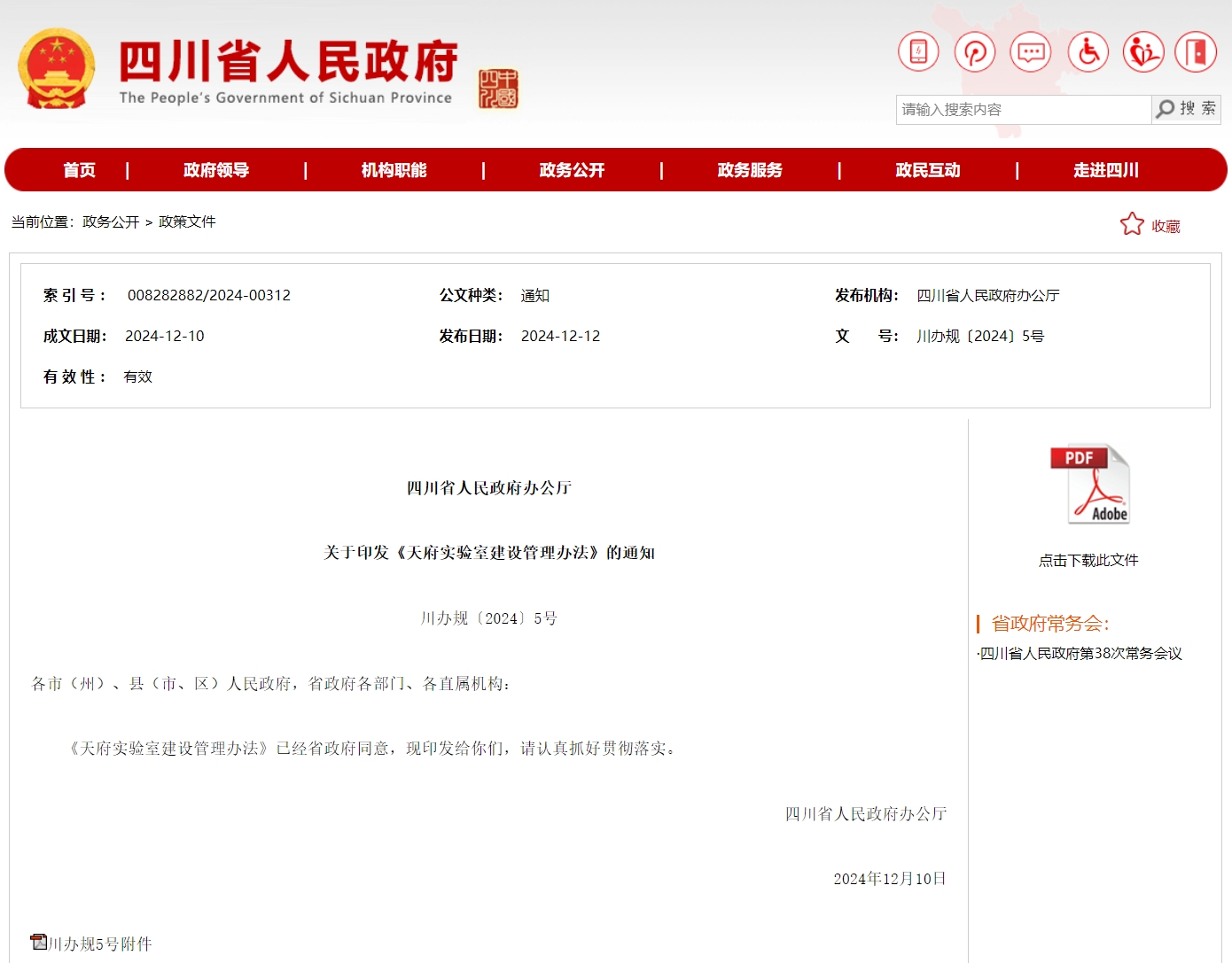Image resolution: width=1232 pixels, height=963 pixels.
Task: Click the 四川省人民政府 site title
Action: click(x=289, y=62)
